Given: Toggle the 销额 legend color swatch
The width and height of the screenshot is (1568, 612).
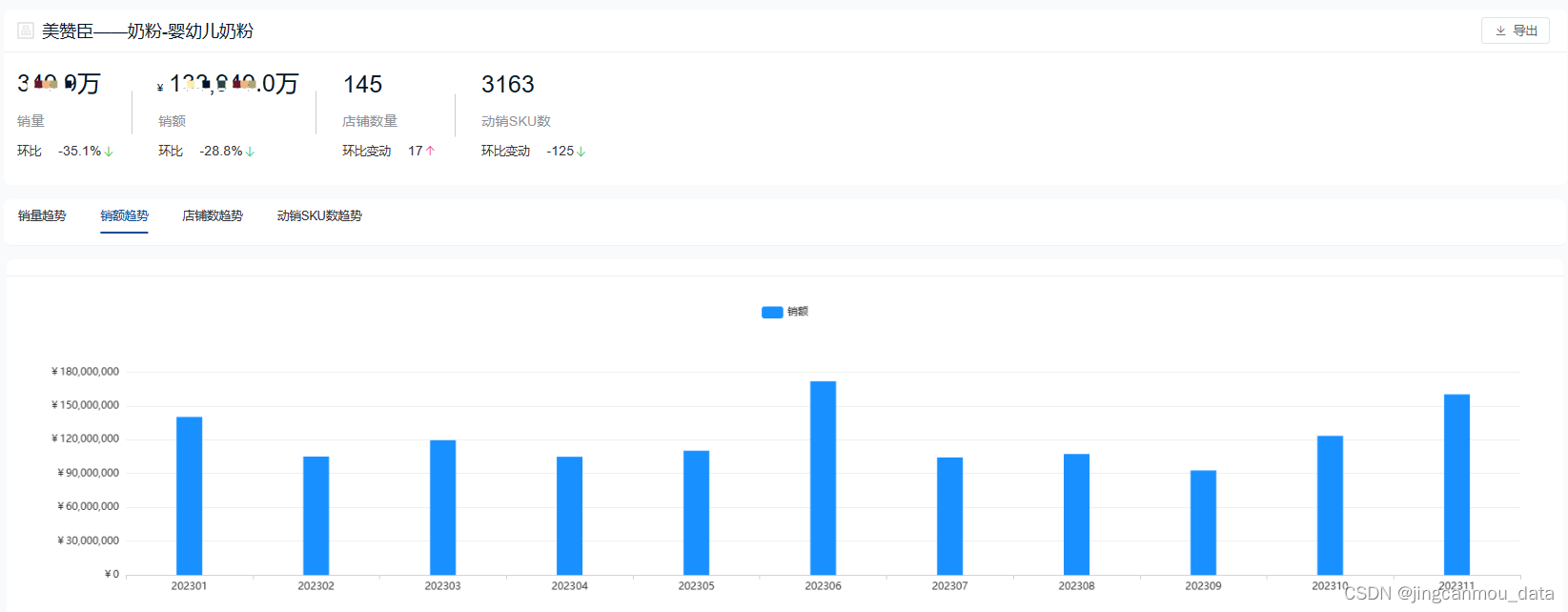Looking at the screenshot, I should pyautogui.click(x=772, y=312).
